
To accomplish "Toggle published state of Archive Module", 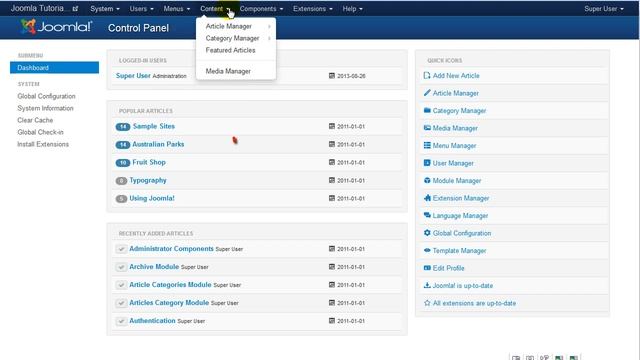I will [x=121, y=267].
